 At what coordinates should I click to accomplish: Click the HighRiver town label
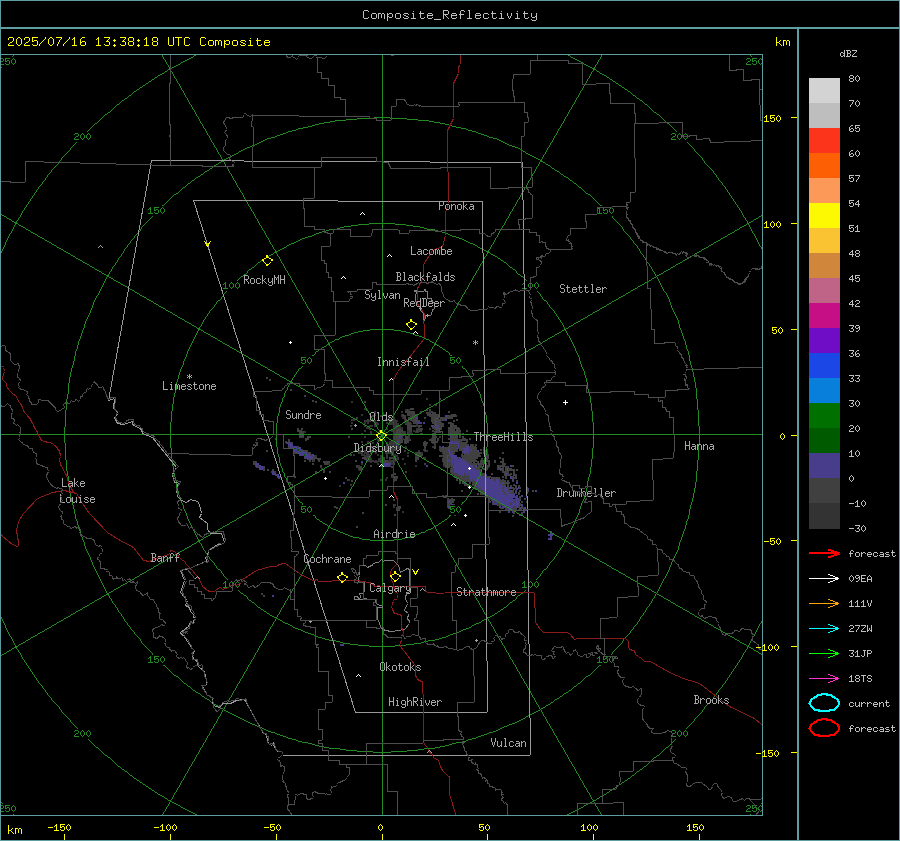point(415,702)
